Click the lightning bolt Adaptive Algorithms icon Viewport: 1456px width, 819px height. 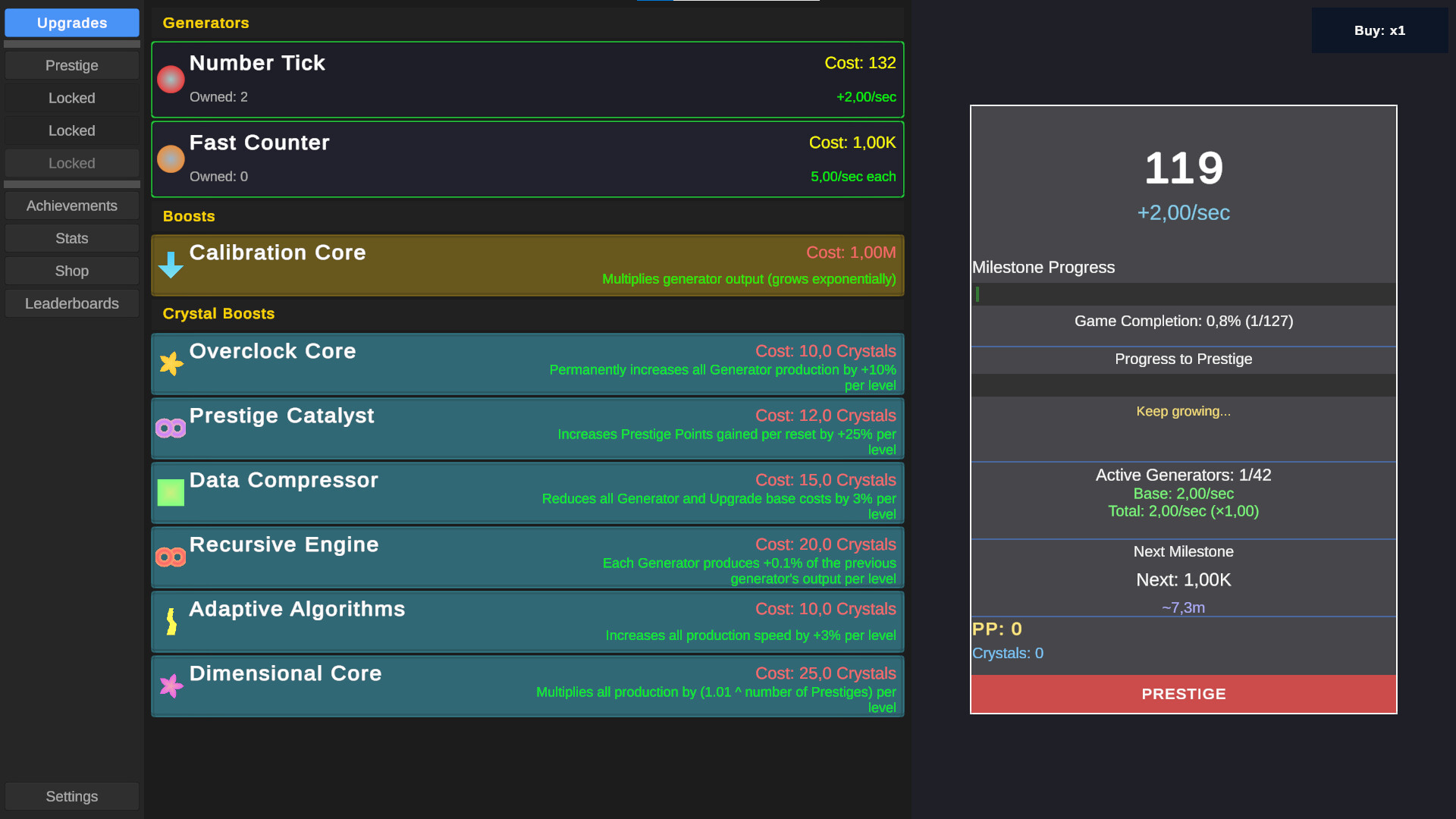(x=171, y=622)
